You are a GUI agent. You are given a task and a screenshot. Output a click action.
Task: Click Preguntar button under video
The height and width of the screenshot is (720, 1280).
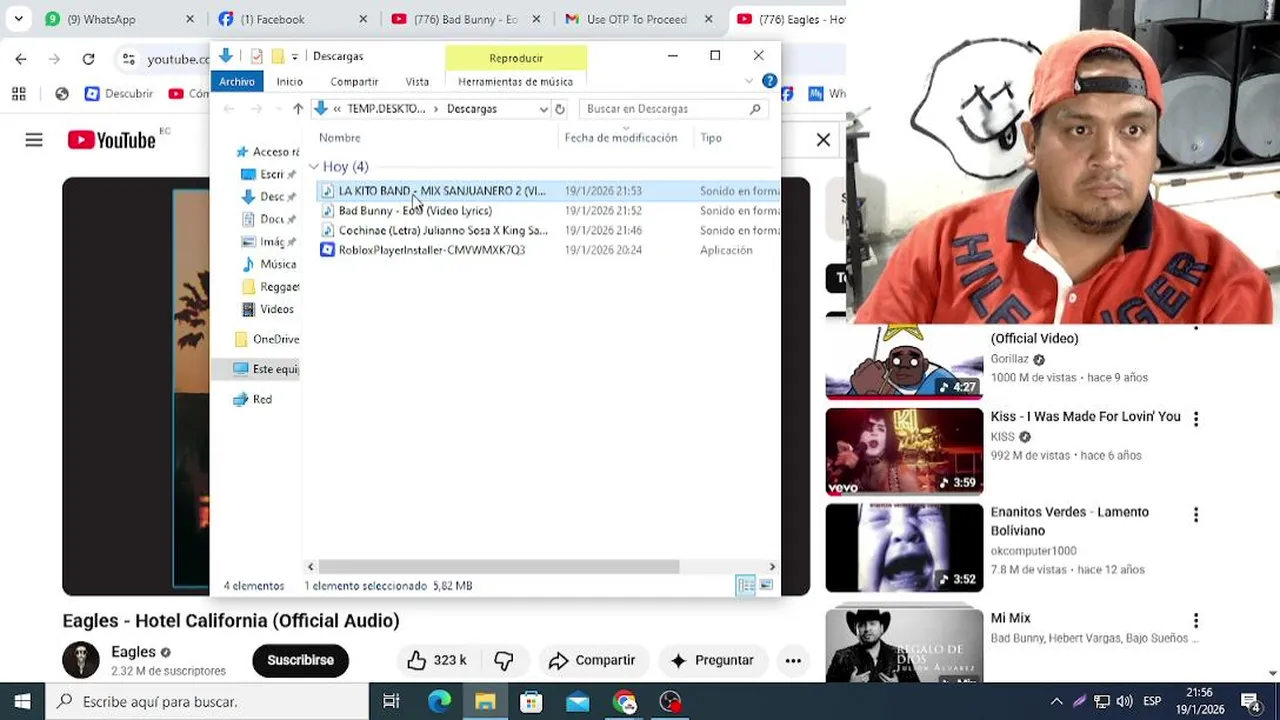pyautogui.click(x=712, y=660)
